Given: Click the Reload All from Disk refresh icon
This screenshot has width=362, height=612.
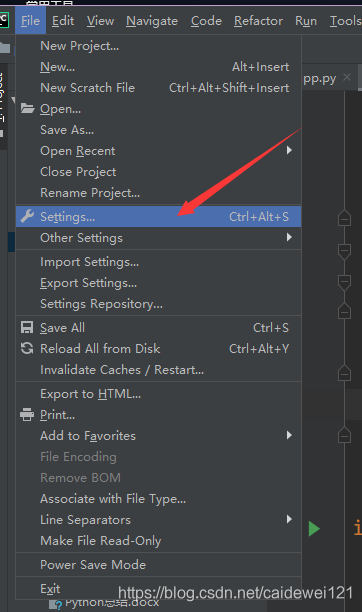Looking at the screenshot, I should coord(27,348).
